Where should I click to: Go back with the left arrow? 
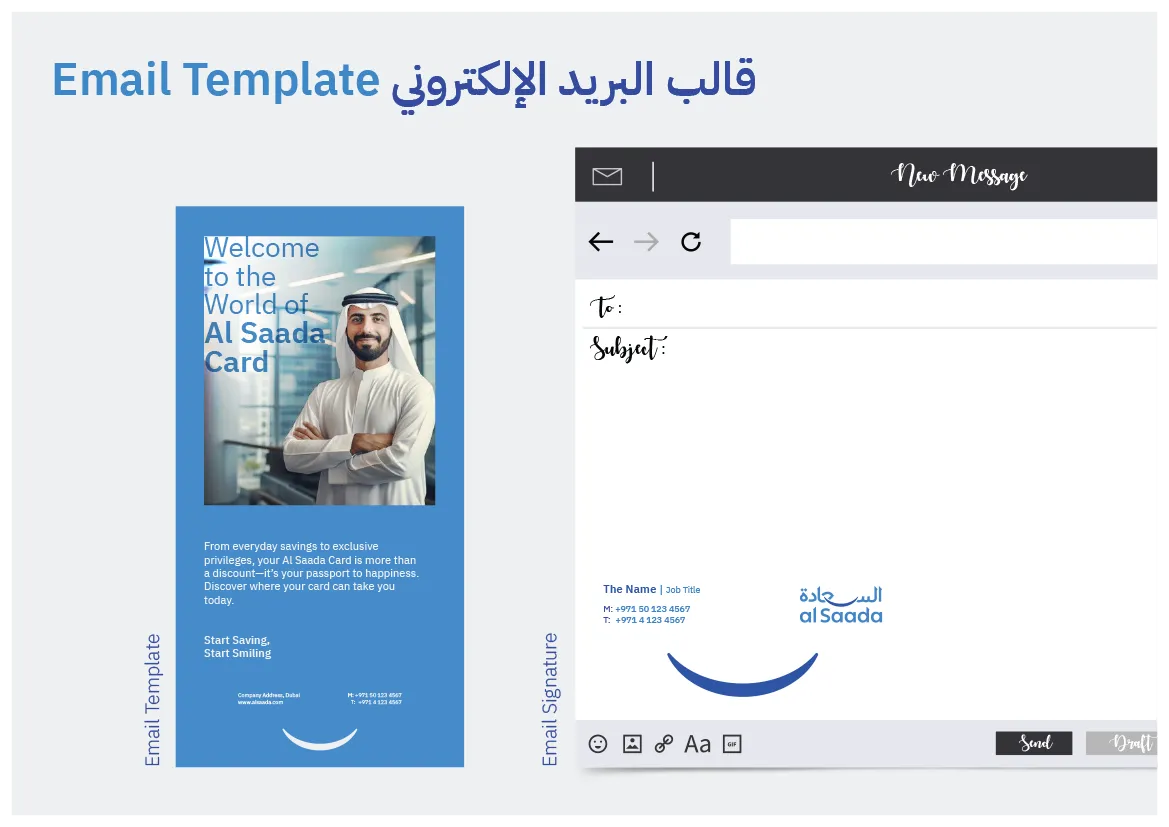(x=601, y=242)
